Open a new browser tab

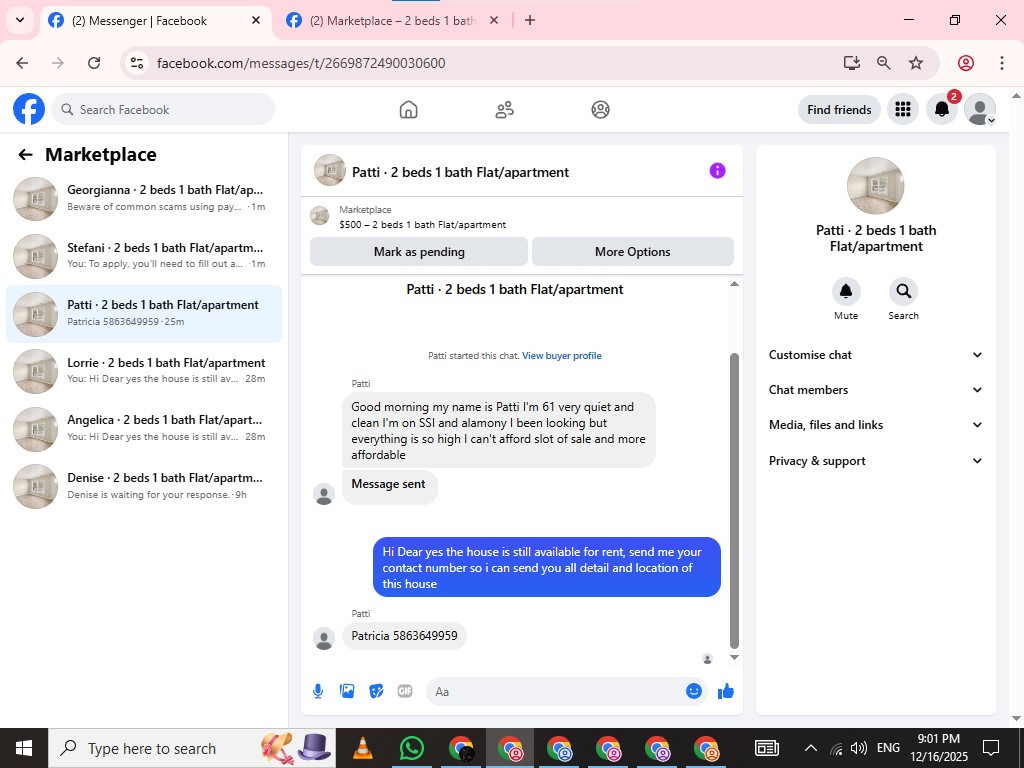tap(530, 20)
